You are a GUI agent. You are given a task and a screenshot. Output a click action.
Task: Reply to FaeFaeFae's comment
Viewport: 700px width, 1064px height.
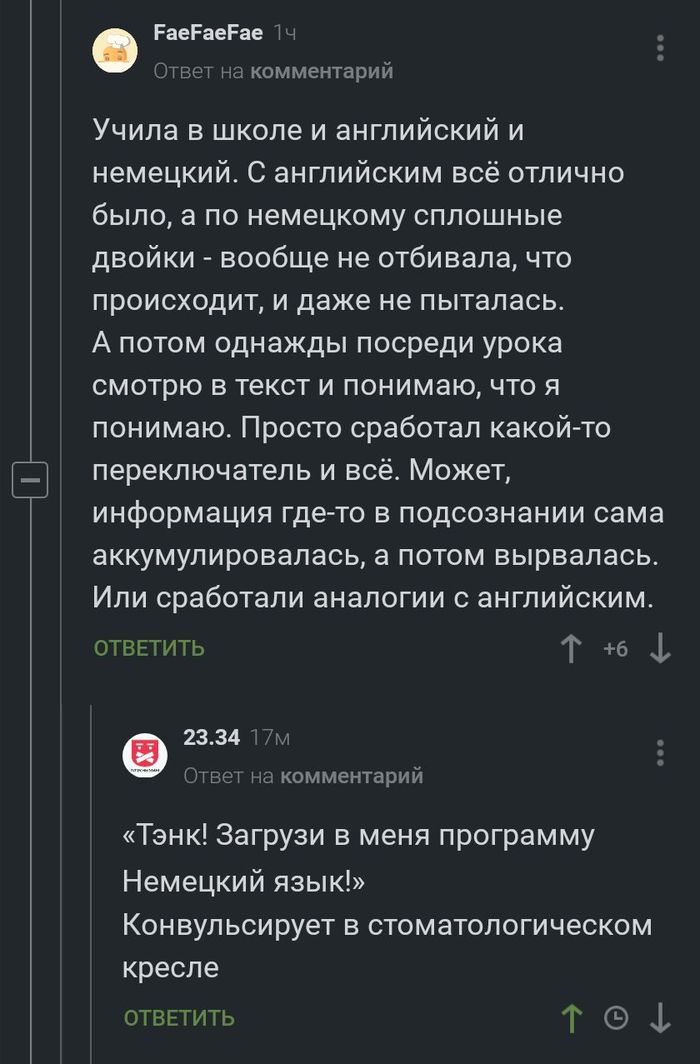tap(149, 648)
